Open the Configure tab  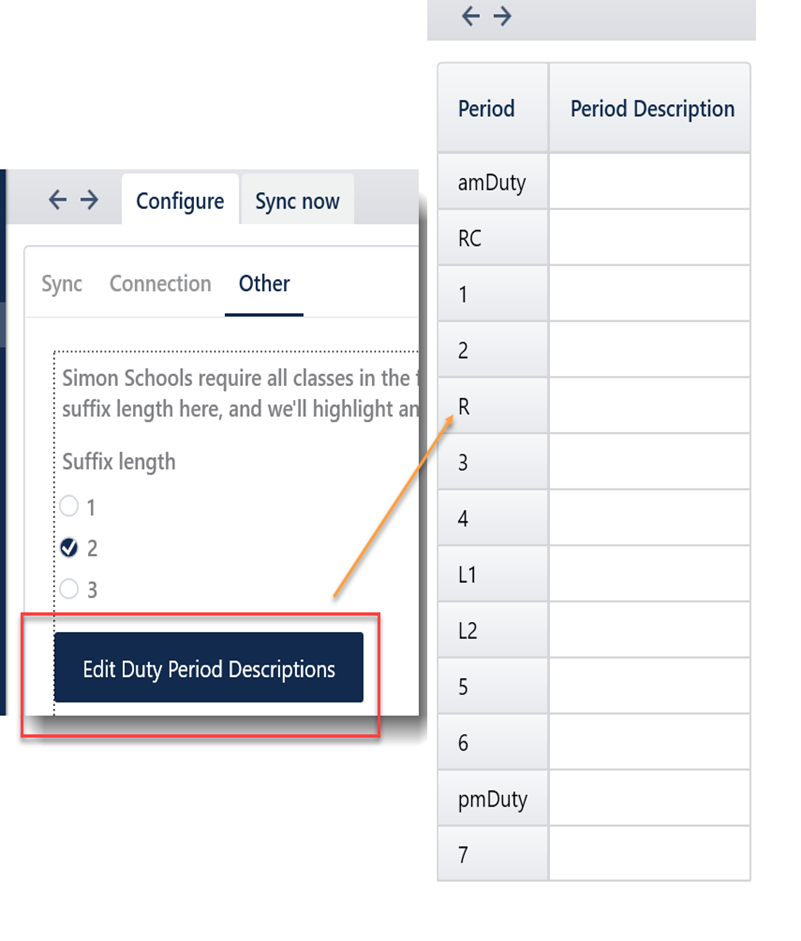(x=180, y=201)
